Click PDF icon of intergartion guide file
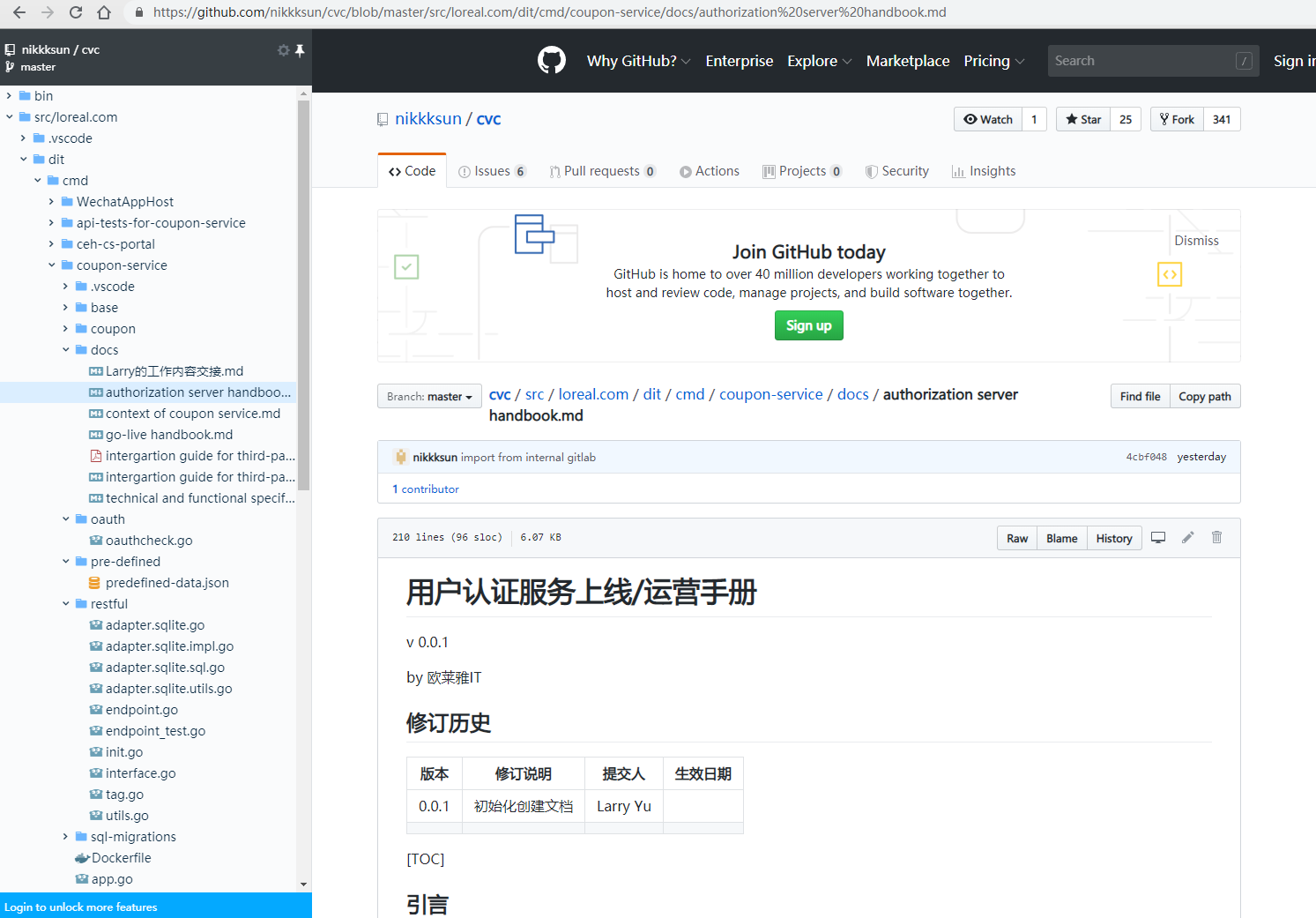The image size is (1316, 918). click(96, 456)
